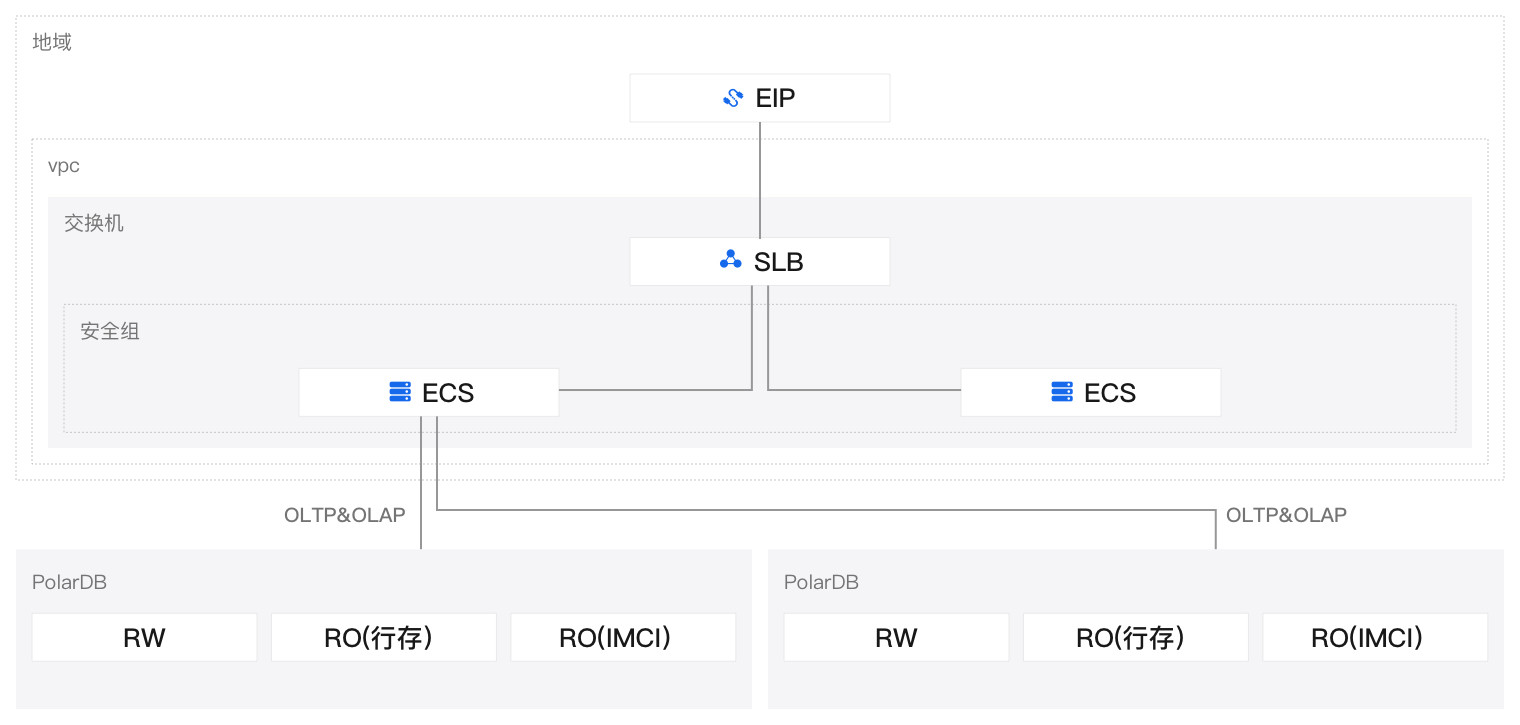The image size is (1520, 725).
Task: Select the EIP node box
Action: click(x=760, y=98)
